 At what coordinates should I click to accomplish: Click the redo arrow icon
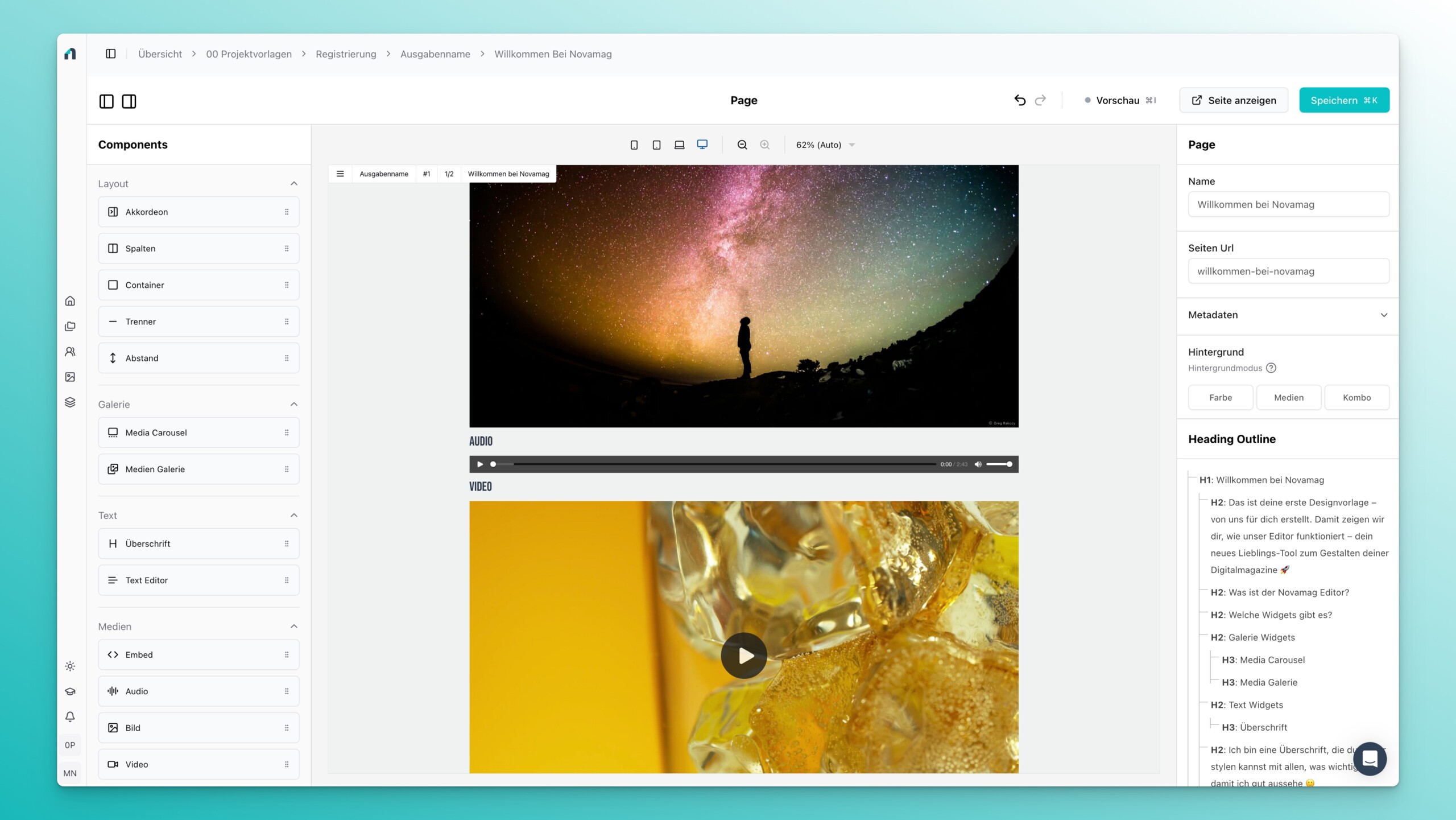tap(1040, 100)
